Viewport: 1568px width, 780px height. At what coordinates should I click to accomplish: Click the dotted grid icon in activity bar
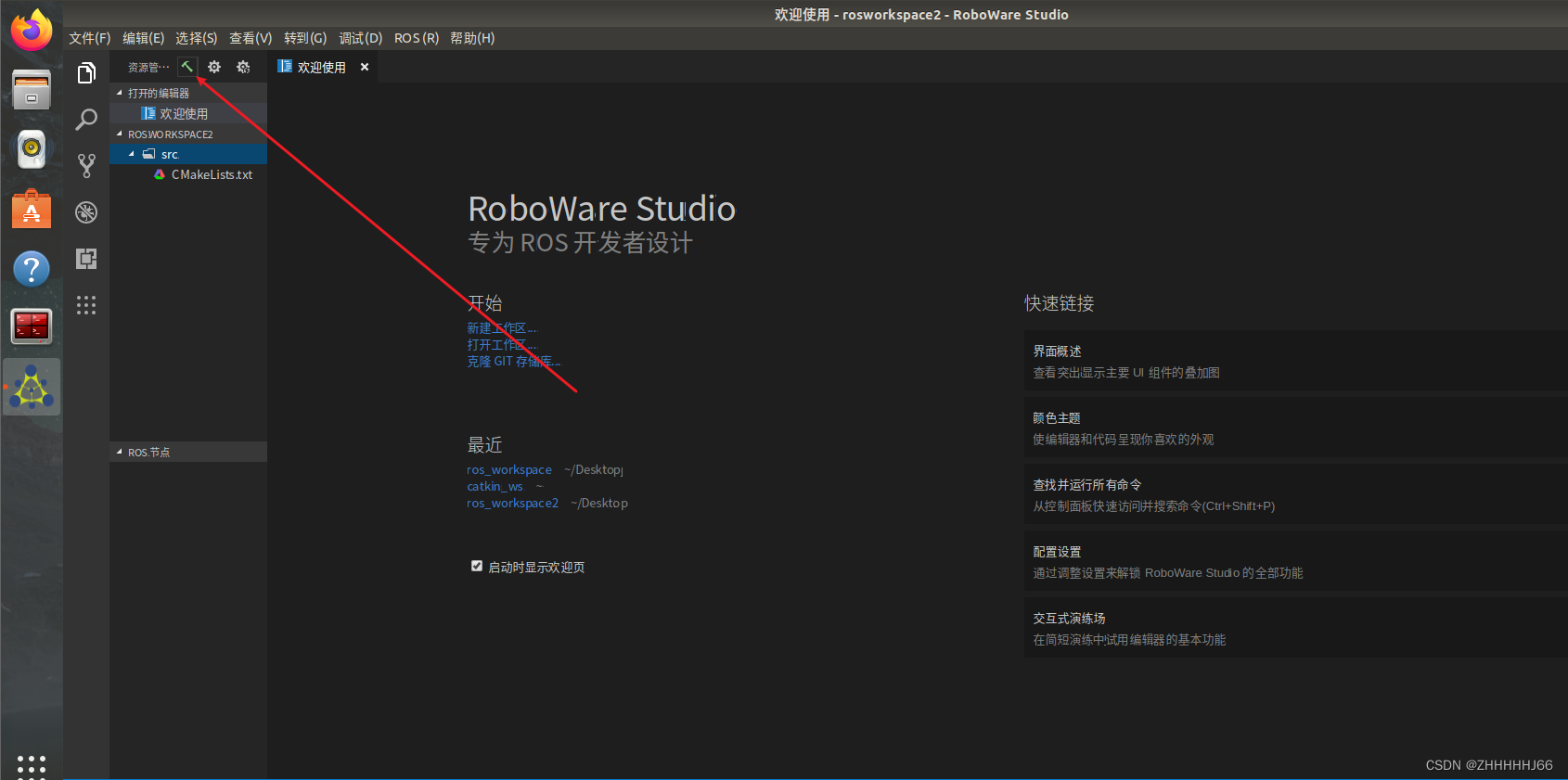[x=86, y=305]
